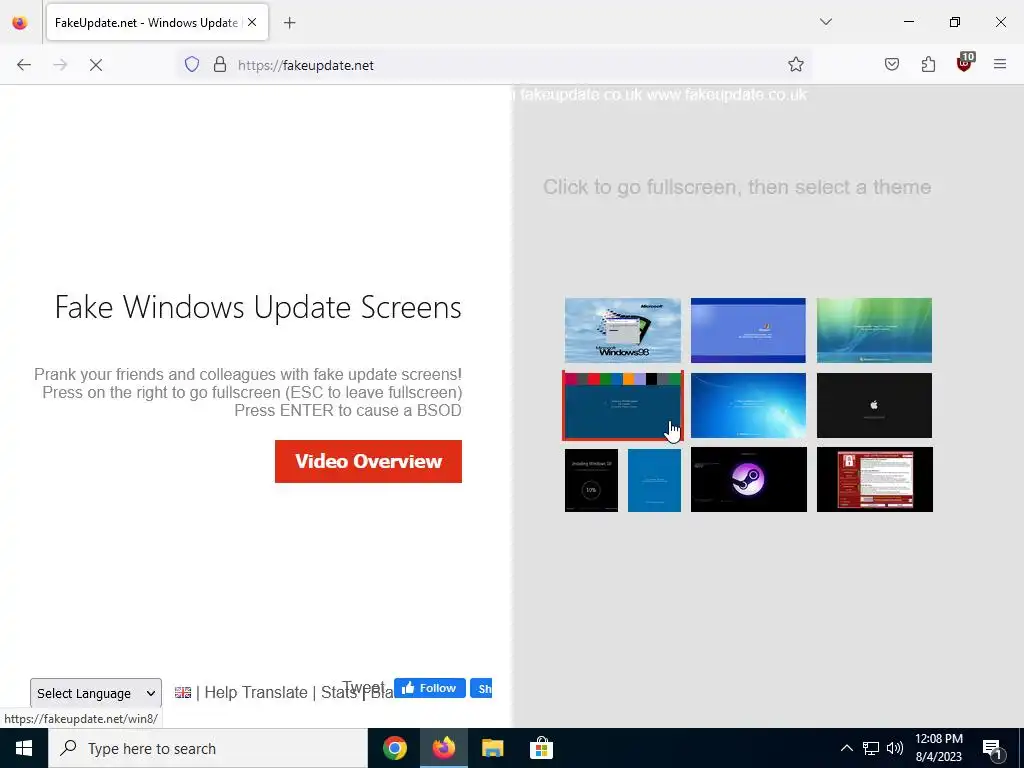Open tracking protection shield info
Image resolution: width=1024 pixels, height=768 pixels.
point(191,65)
